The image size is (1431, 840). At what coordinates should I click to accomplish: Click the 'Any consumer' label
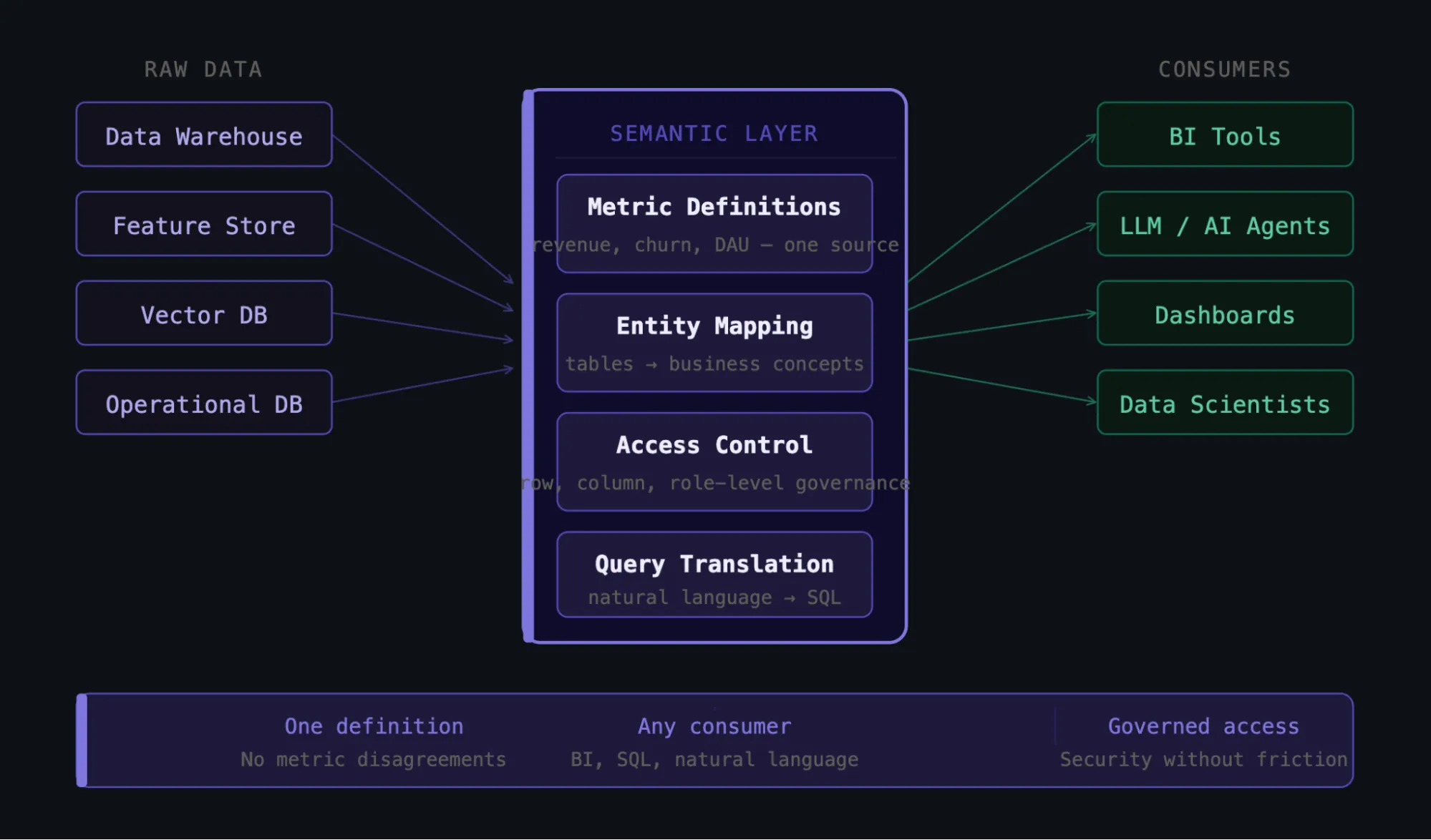714,726
